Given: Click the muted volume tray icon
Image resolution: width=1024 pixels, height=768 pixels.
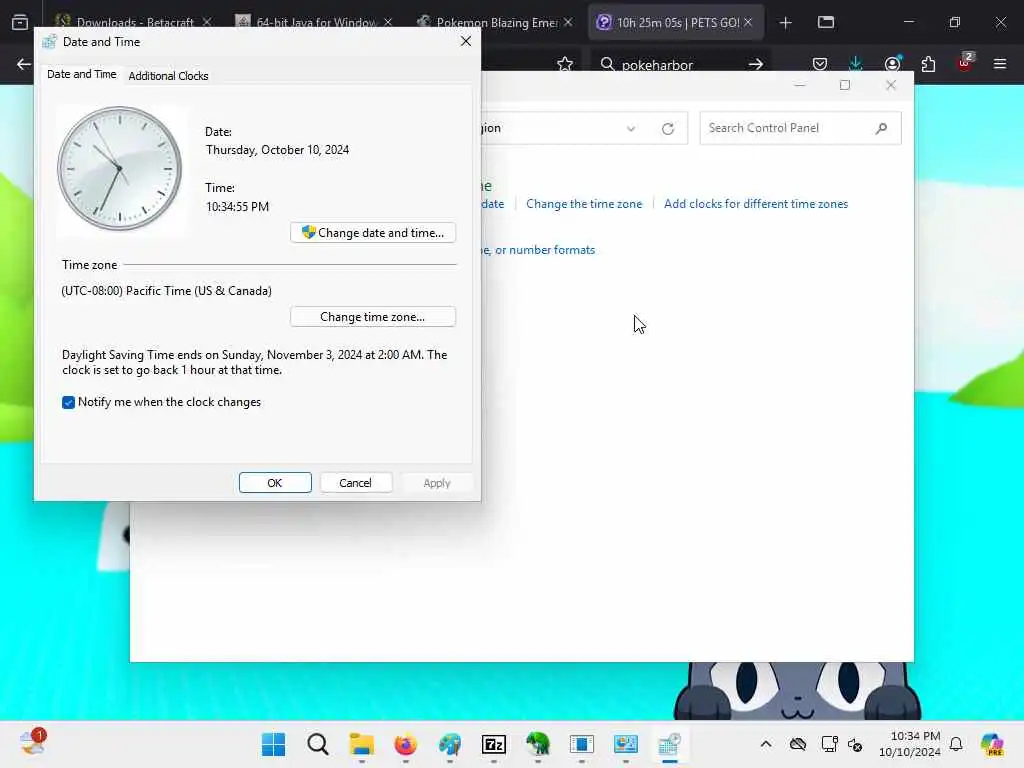Looking at the screenshot, I should pos(856,744).
